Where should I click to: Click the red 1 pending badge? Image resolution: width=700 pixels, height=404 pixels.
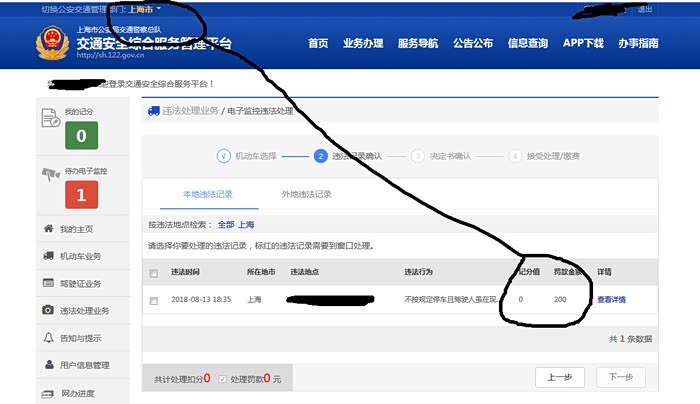81,195
